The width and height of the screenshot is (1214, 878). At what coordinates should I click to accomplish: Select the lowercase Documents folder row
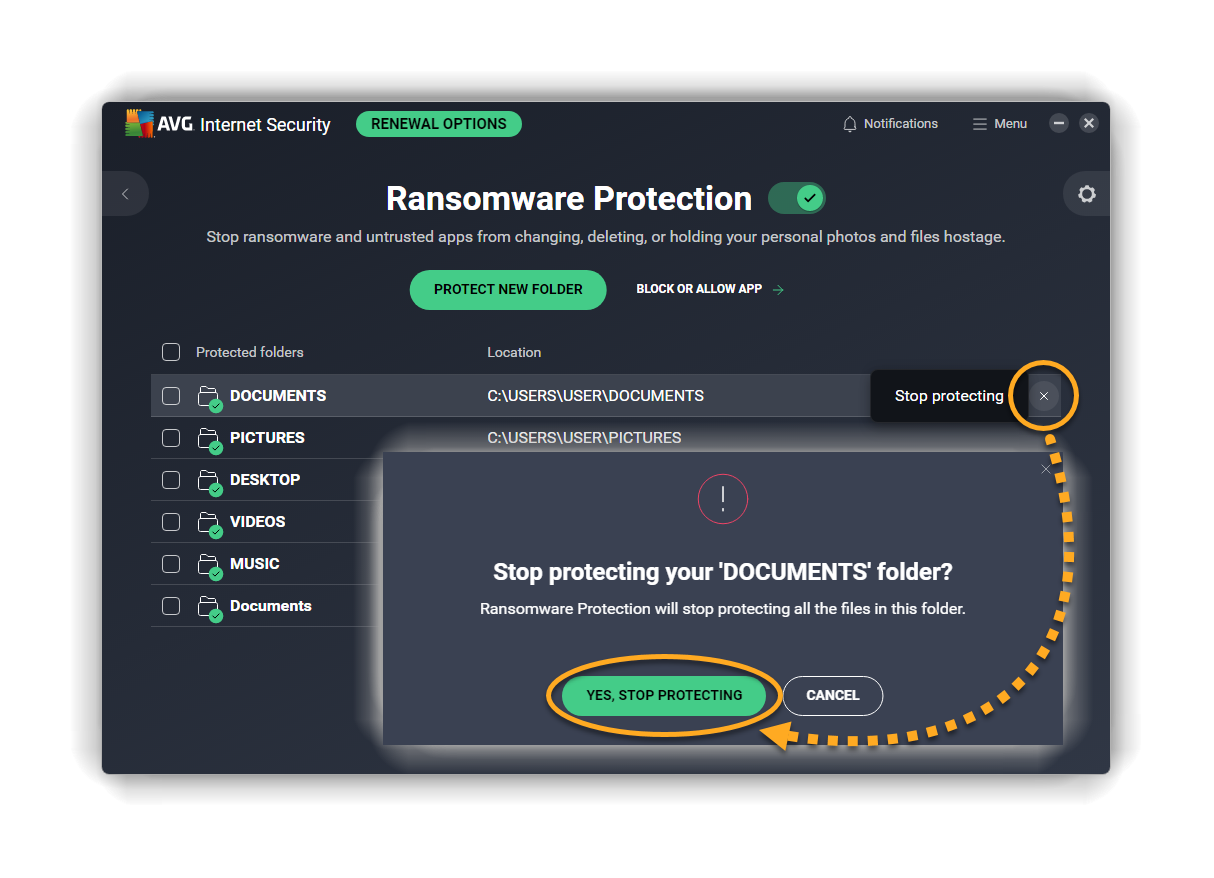pyautogui.click(x=270, y=606)
